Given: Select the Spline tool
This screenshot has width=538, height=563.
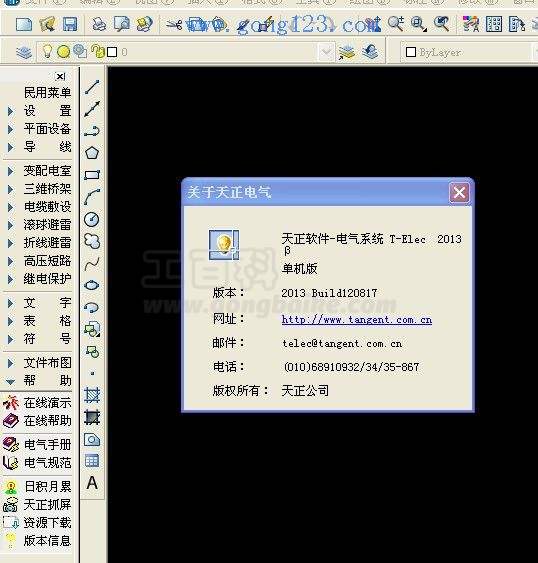Looking at the screenshot, I should [x=92, y=264].
